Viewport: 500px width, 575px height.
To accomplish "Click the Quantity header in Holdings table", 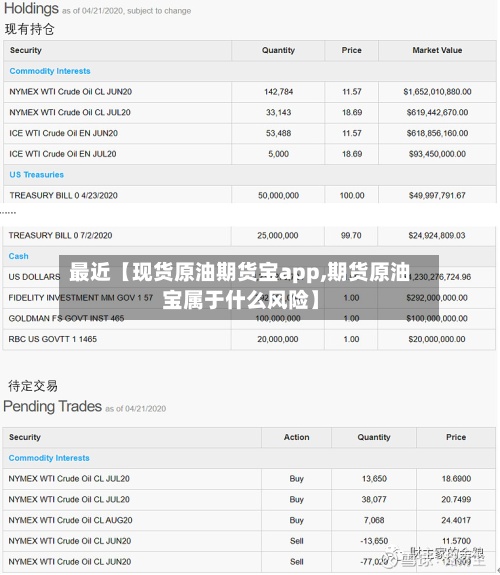I will pos(278,50).
